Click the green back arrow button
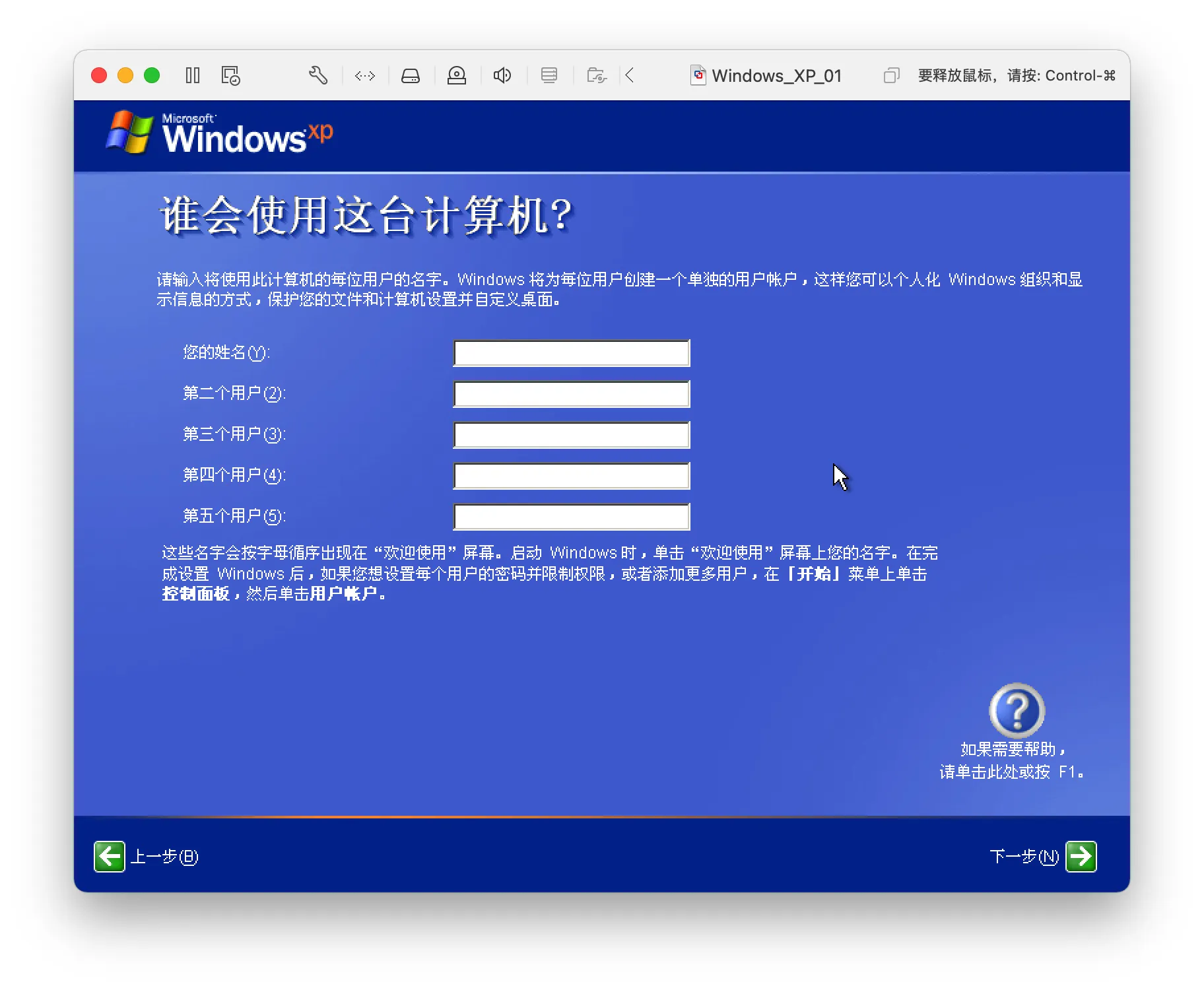1204x990 pixels. [x=109, y=857]
